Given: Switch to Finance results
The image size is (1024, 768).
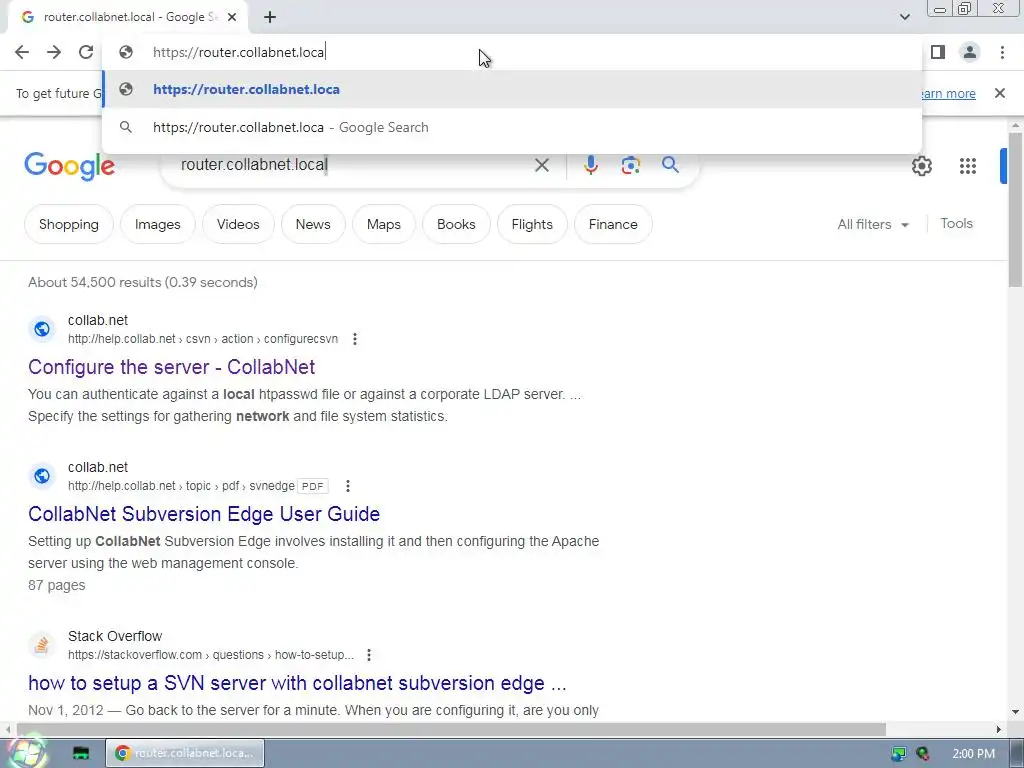Looking at the screenshot, I should coord(613,224).
